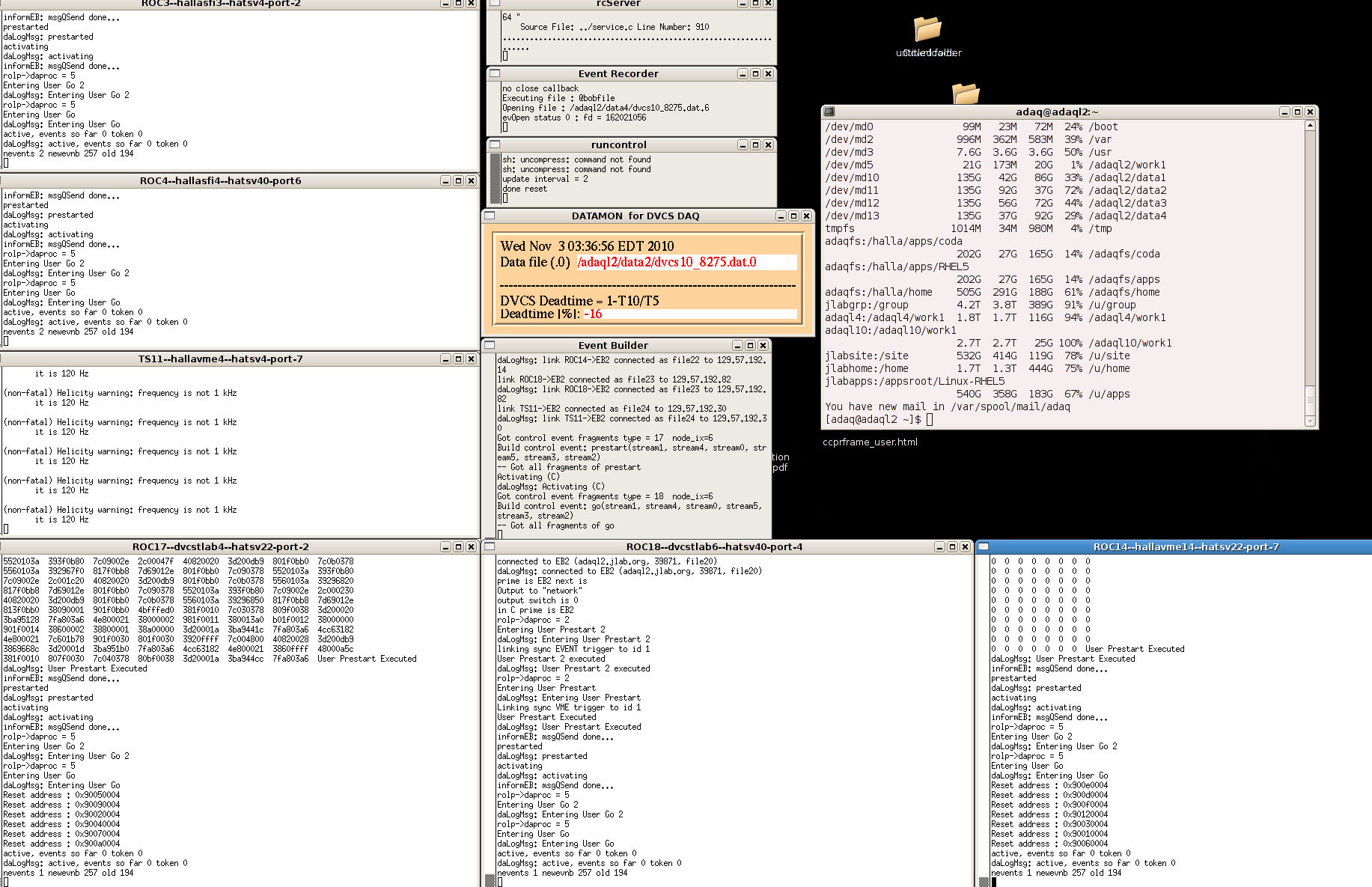Maximize the TS11 hallavme4 window
Viewport: 1372px width, 887px height.
point(458,359)
